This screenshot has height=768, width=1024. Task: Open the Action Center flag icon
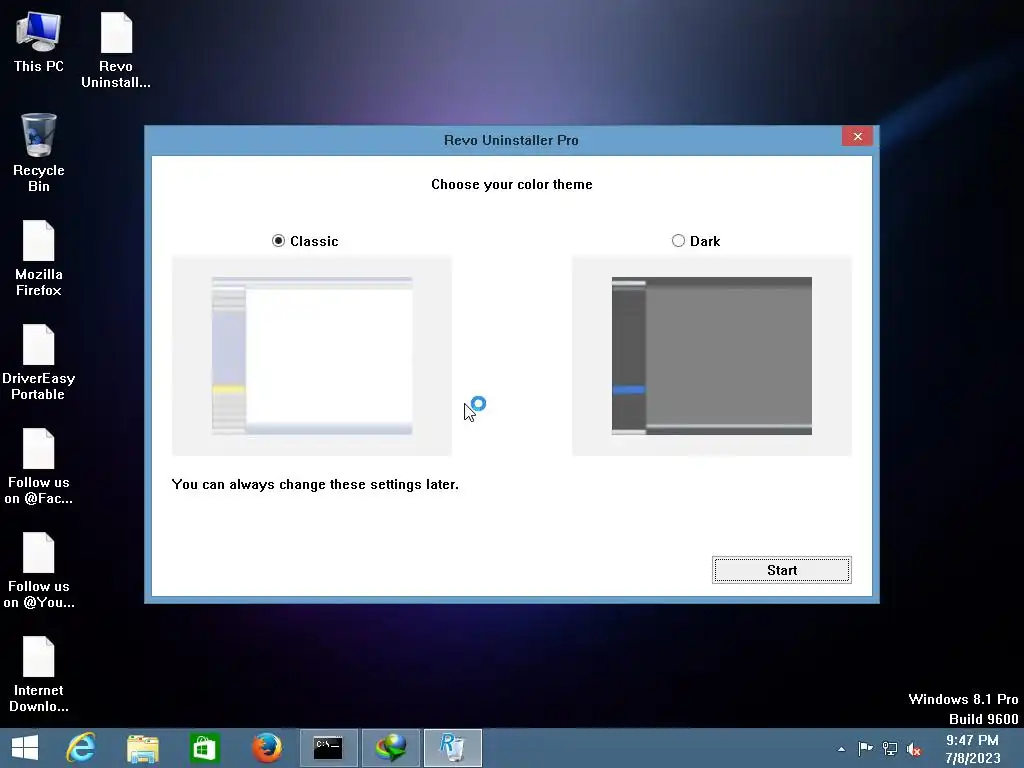(x=865, y=749)
